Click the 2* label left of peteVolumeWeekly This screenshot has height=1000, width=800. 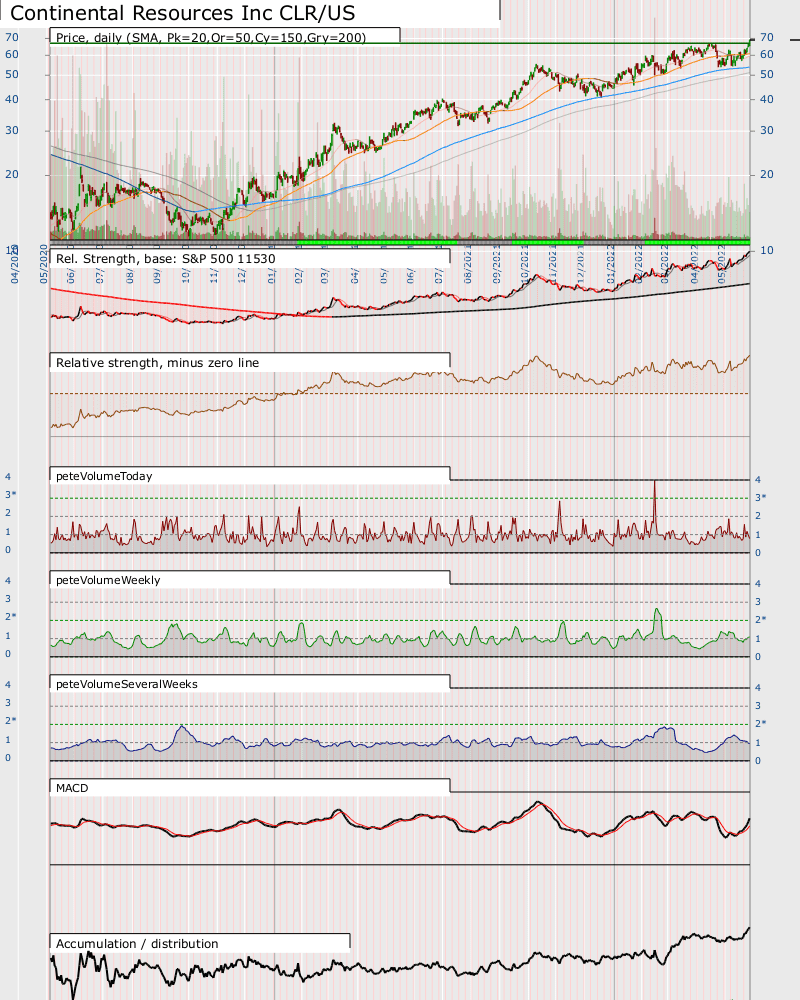point(11,616)
